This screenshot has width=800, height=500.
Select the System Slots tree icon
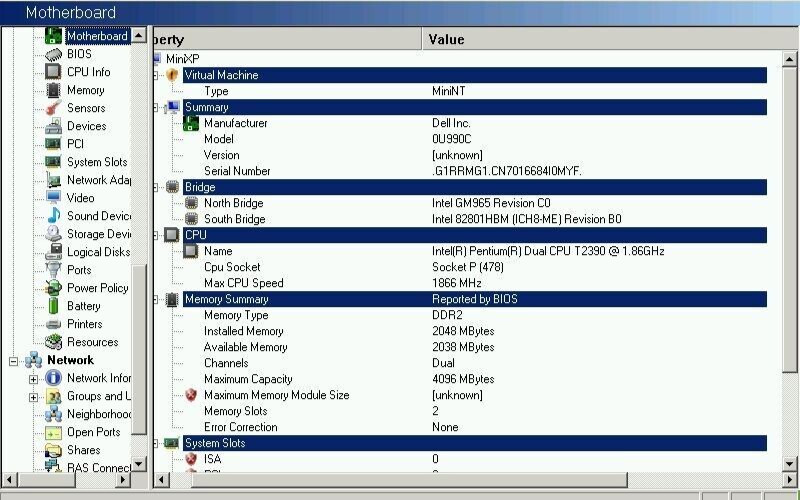click(53, 162)
